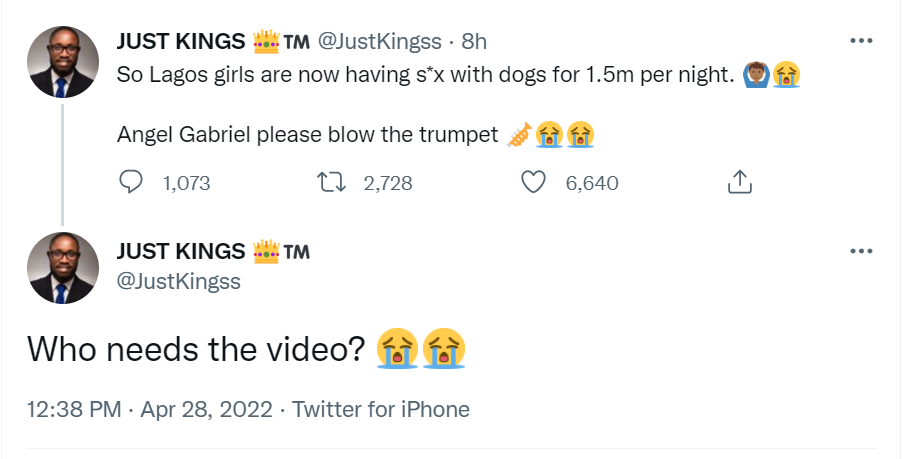Open the three-dot more menu on the top tweet
This screenshot has width=904, height=459.
(x=861, y=41)
